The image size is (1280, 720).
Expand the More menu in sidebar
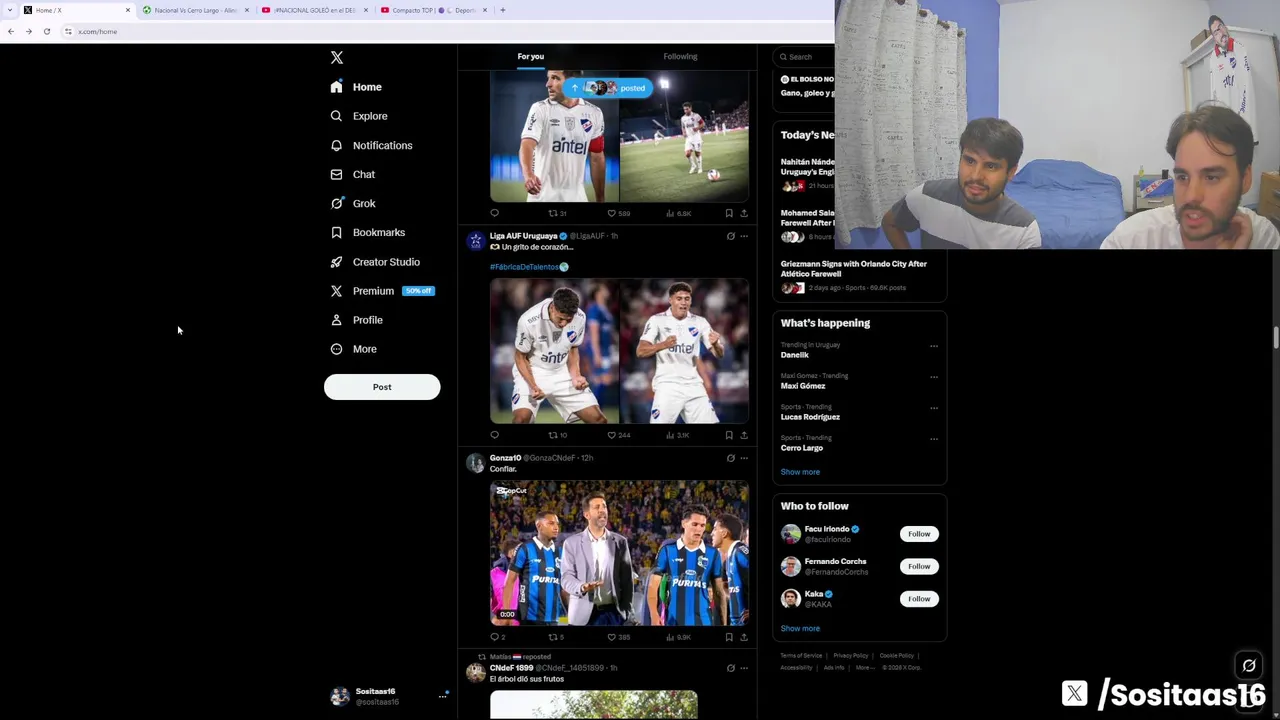pos(354,349)
